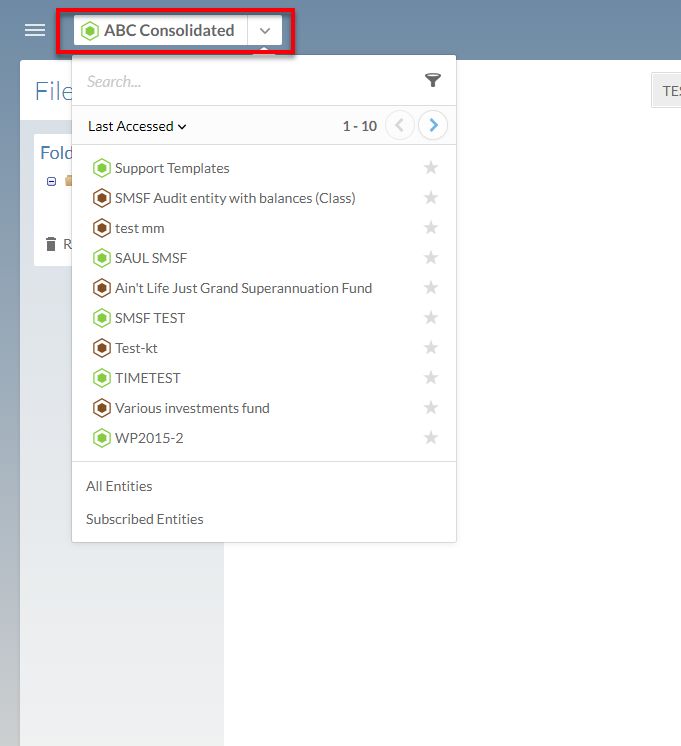This screenshot has width=681, height=746.
Task: Select Ain't Life Just Grand Superannuation Fund
Action: coord(243,288)
